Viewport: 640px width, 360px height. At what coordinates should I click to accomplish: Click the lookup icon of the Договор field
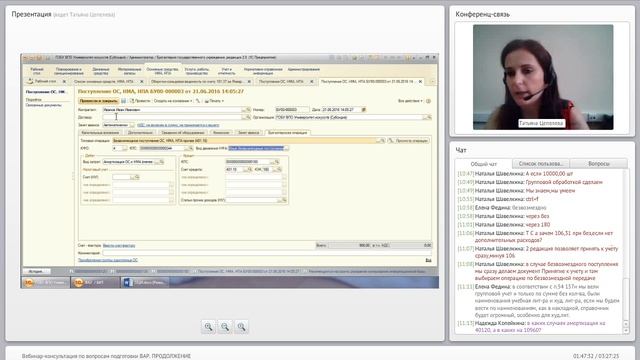tap(248, 117)
